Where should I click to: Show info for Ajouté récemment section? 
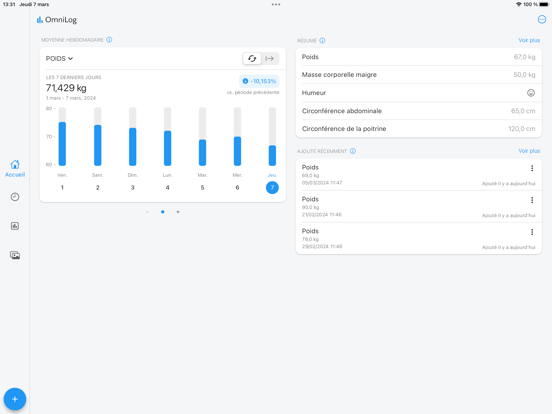(x=353, y=151)
